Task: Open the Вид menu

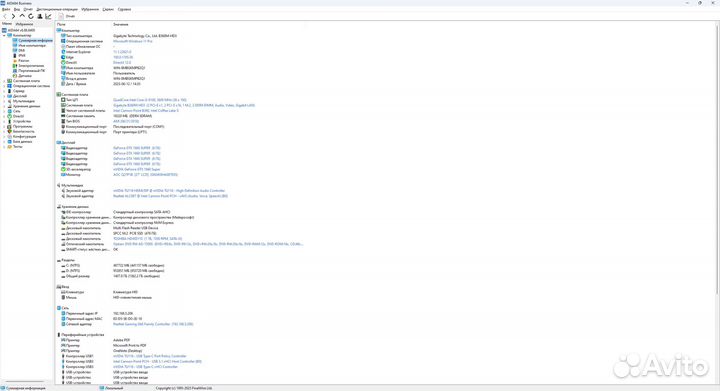Action: click(x=17, y=9)
